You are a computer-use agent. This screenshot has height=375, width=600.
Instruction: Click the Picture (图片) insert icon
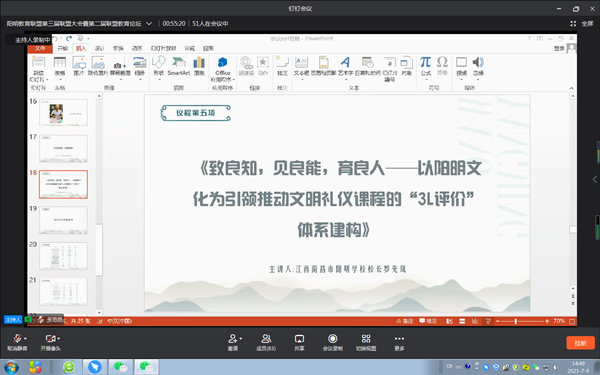79,62
